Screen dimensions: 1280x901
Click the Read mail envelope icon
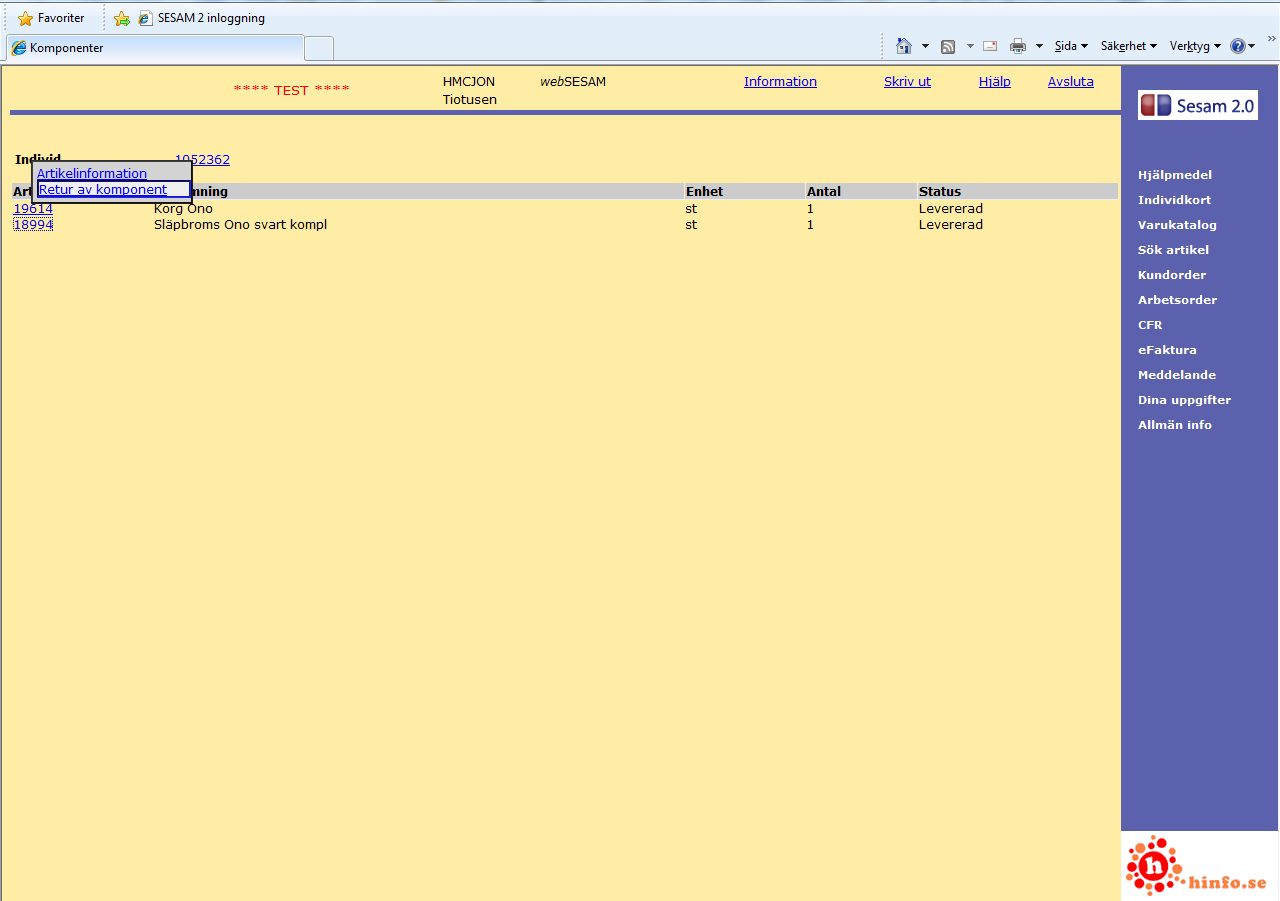990,46
